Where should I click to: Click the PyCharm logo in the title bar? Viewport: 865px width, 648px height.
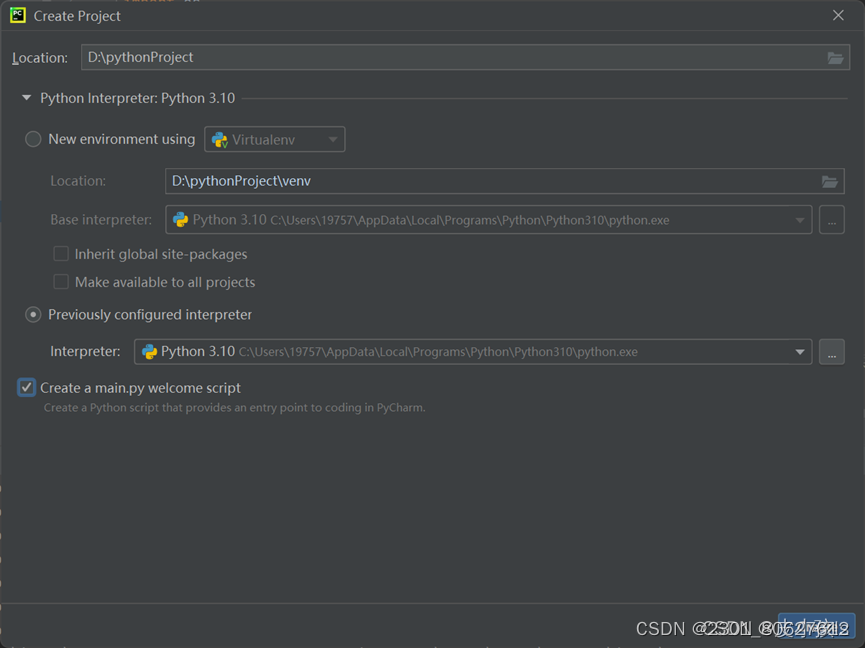pos(16,16)
